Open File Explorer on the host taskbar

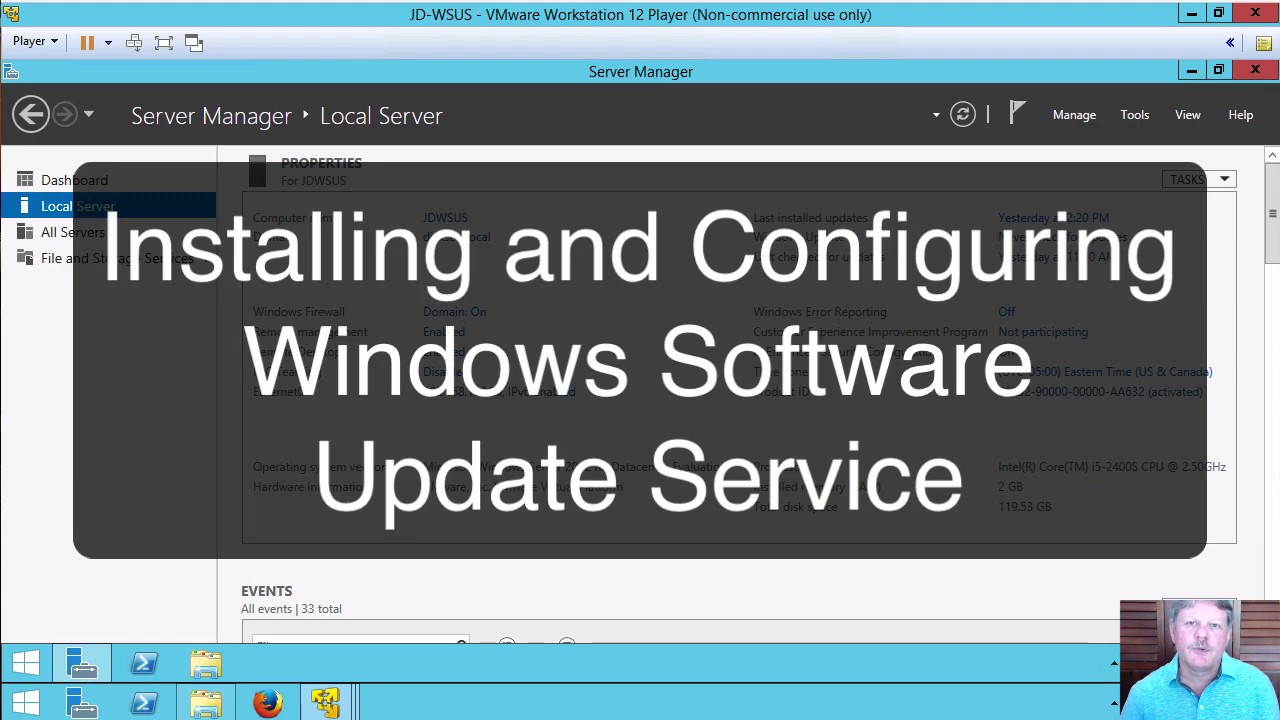pos(206,703)
